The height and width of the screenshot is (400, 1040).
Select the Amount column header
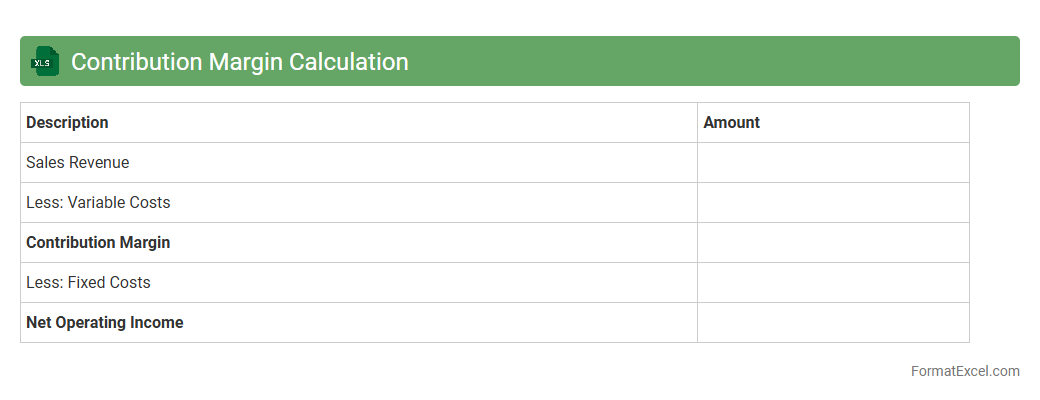click(x=732, y=123)
